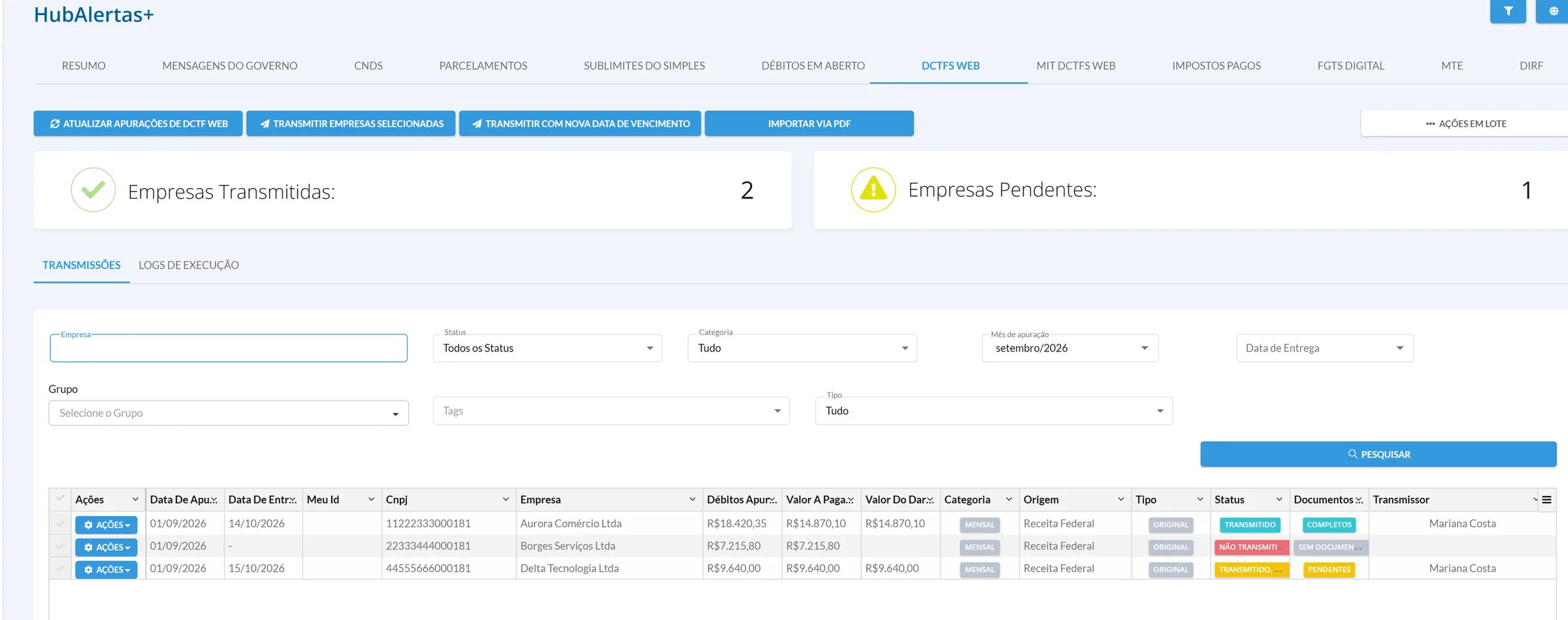Toggle the select-all rows checkbox in header
1568x620 pixels.
click(60, 499)
